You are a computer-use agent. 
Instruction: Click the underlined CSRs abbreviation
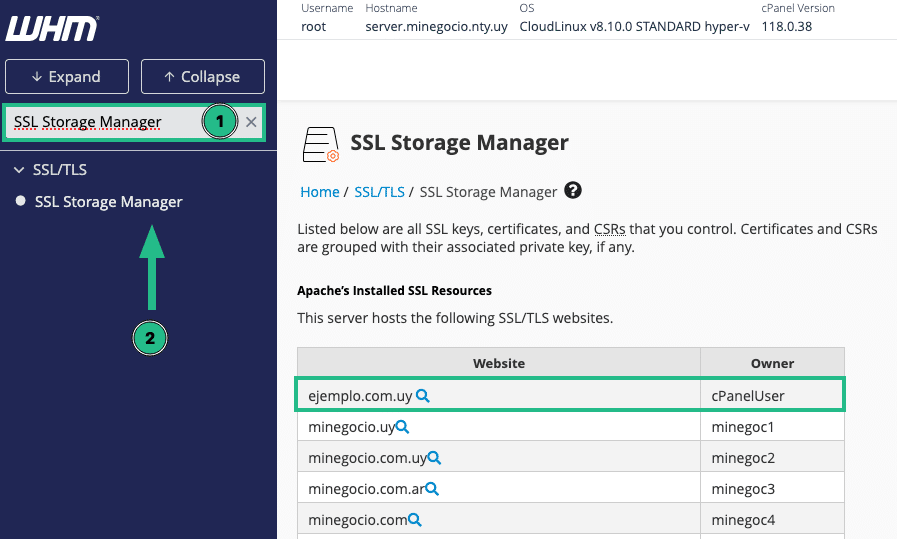(609, 229)
